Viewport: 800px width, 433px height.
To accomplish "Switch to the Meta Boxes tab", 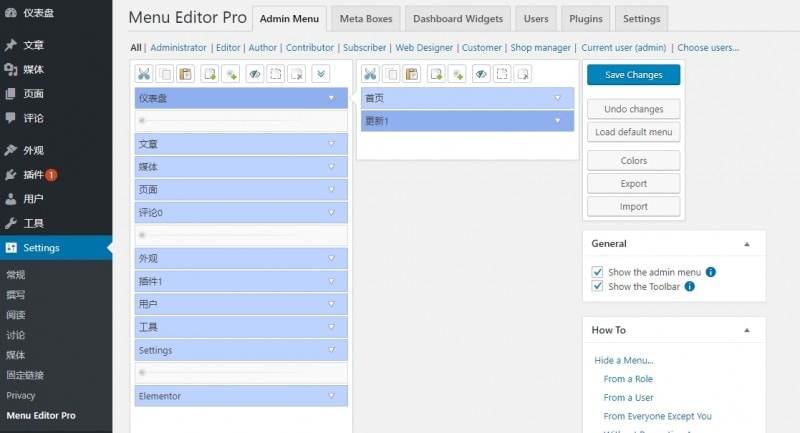I will coord(366,19).
